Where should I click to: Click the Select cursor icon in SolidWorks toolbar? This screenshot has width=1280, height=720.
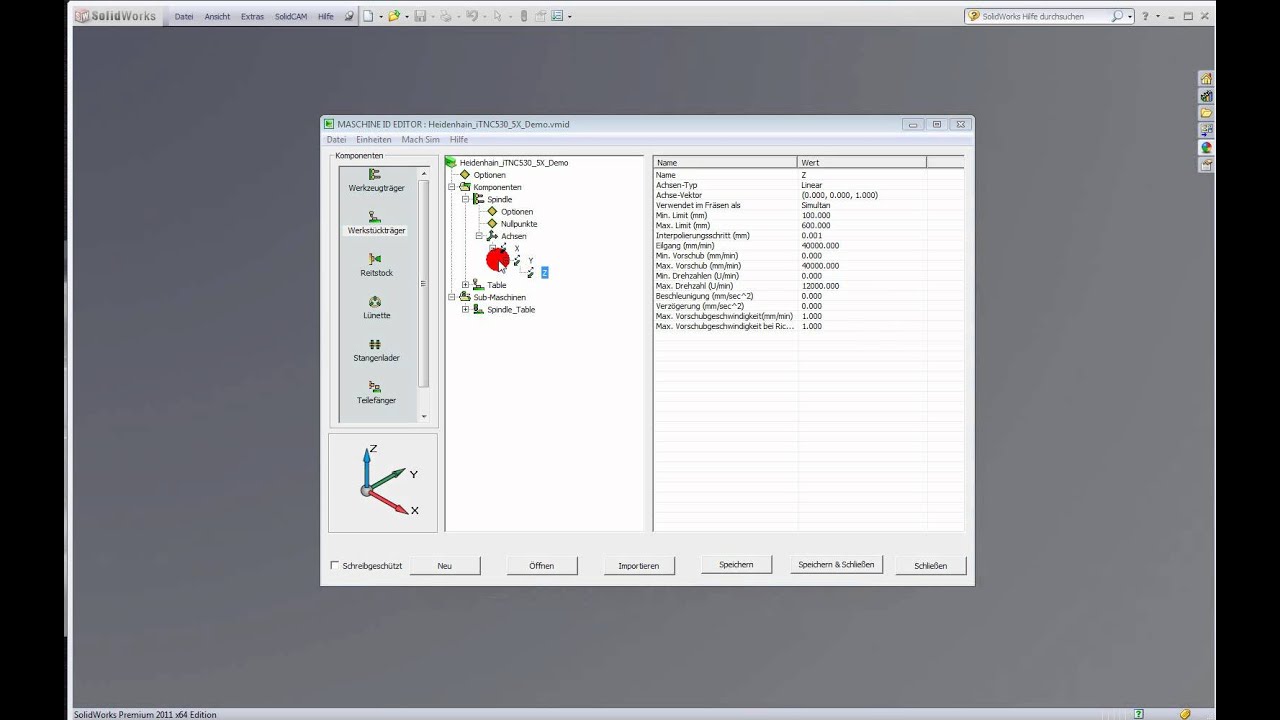pyautogui.click(x=498, y=16)
